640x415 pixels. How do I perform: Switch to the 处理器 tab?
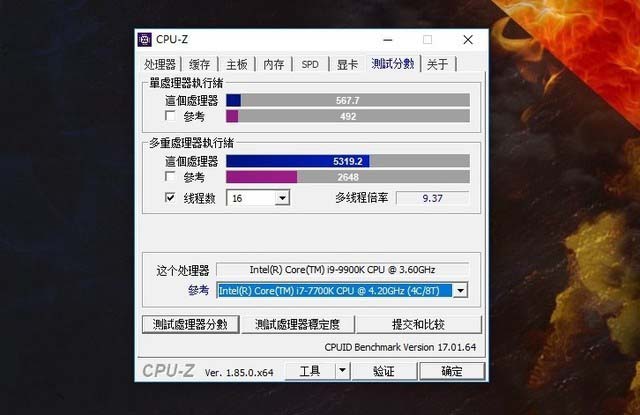click(160, 64)
